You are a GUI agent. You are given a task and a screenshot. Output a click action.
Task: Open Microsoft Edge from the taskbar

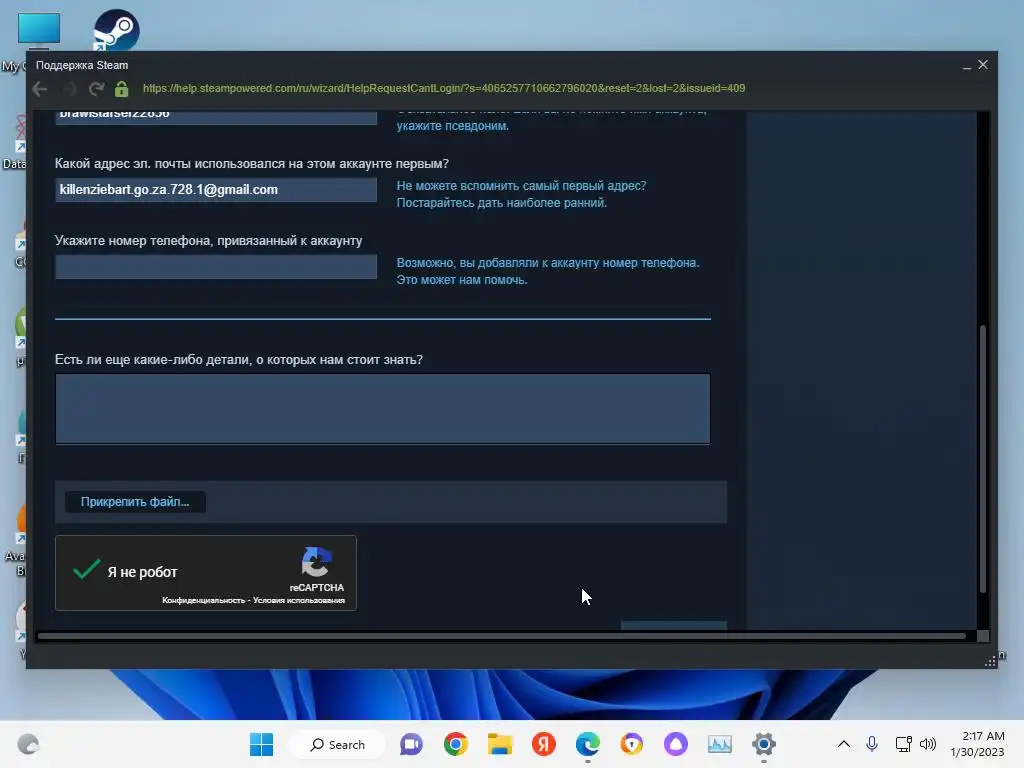coord(588,744)
